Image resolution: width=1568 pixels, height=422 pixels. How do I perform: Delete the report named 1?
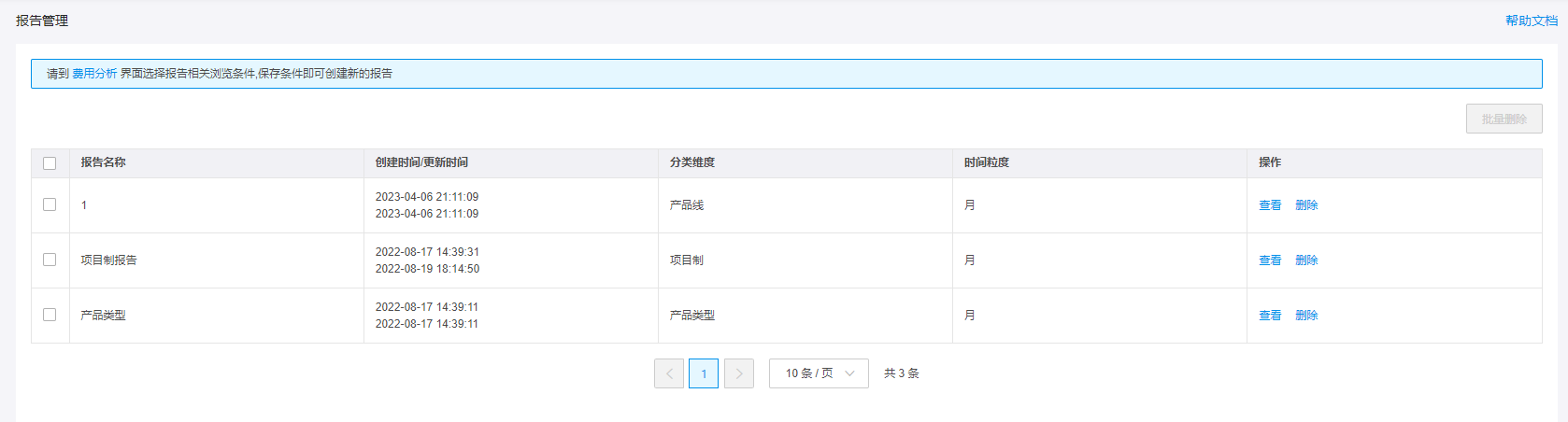click(x=1306, y=205)
